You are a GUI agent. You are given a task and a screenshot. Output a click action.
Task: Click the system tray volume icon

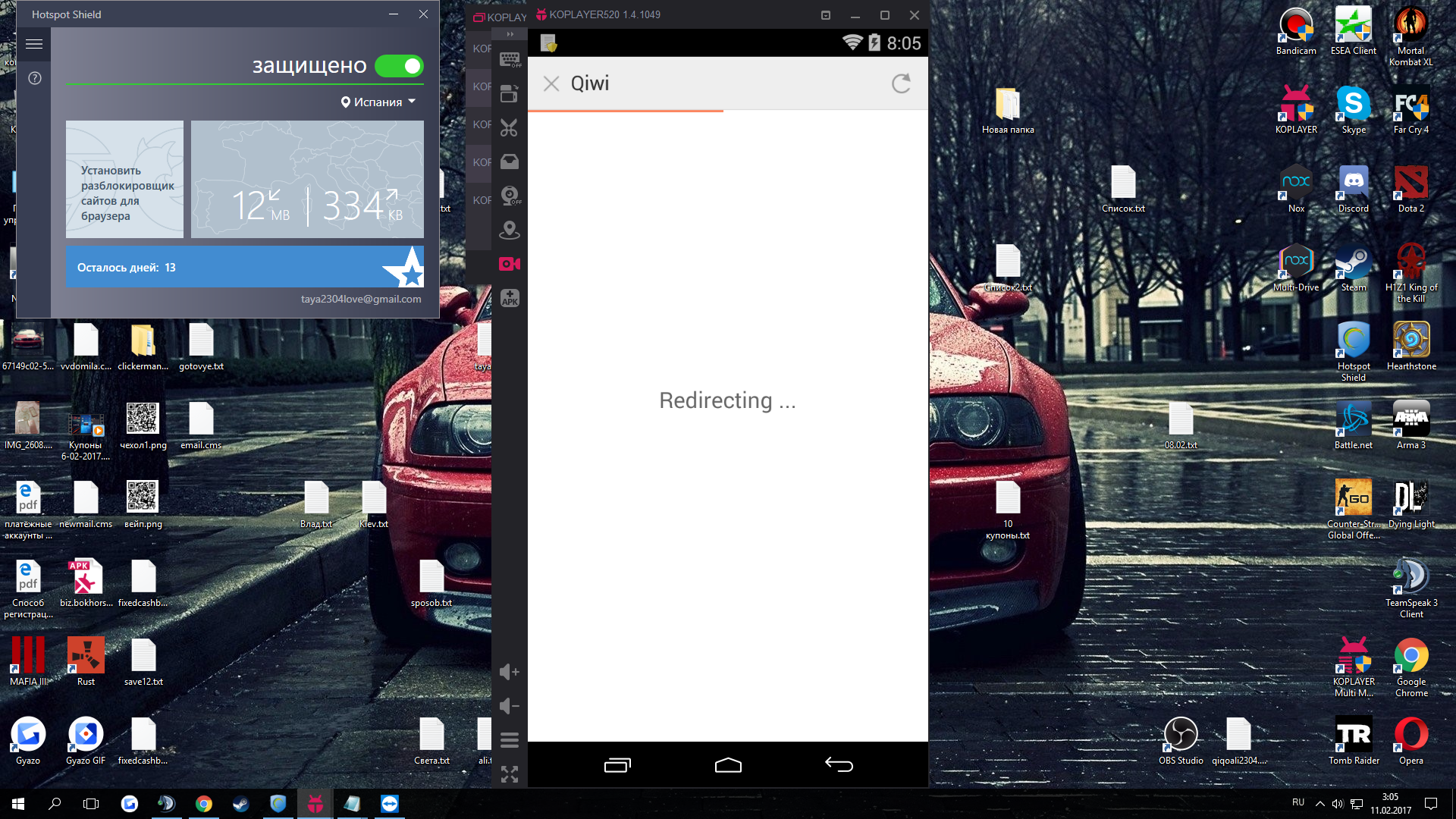point(1338,804)
